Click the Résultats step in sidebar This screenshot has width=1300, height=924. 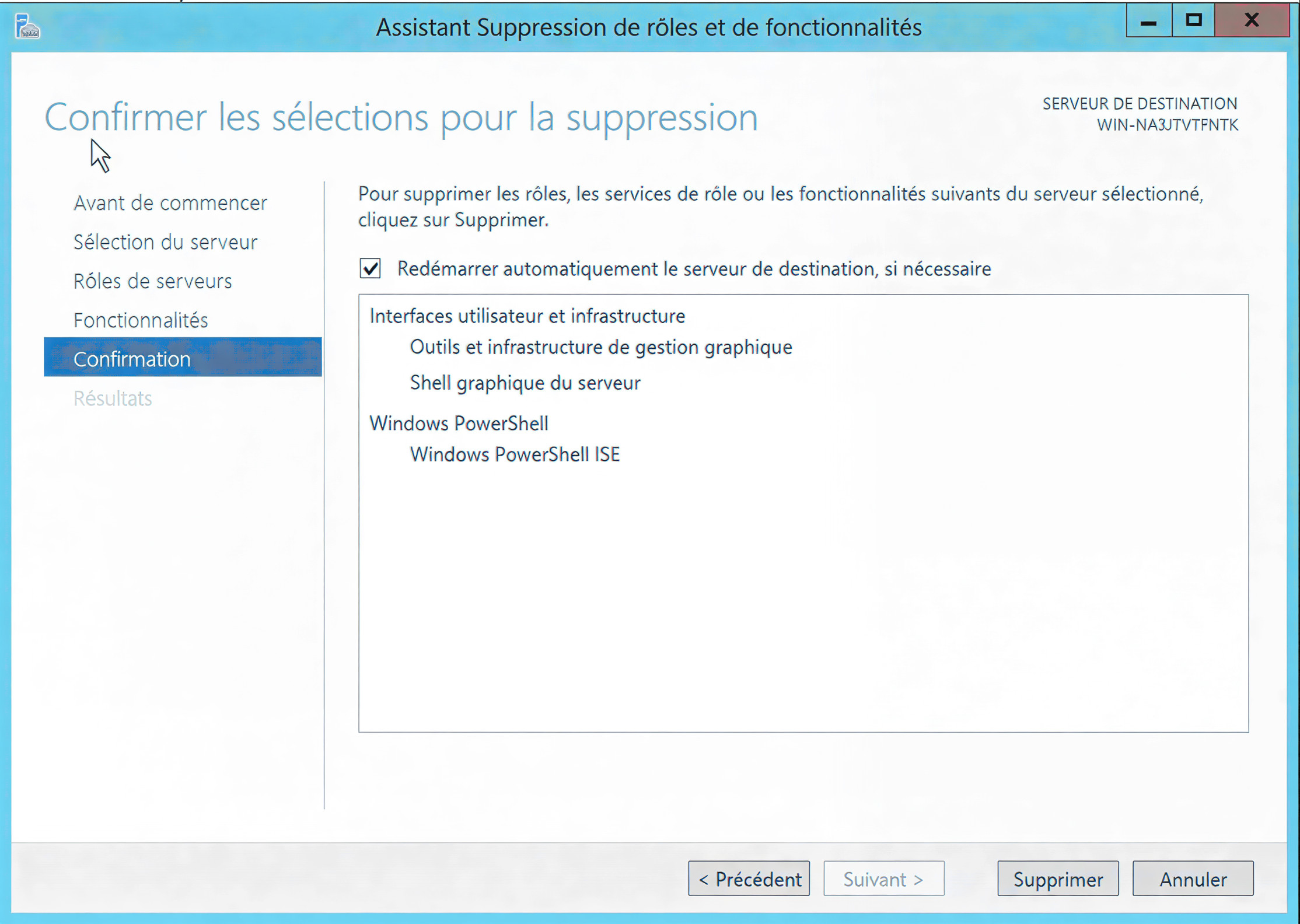pyautogui.click(x=113, y=398)
